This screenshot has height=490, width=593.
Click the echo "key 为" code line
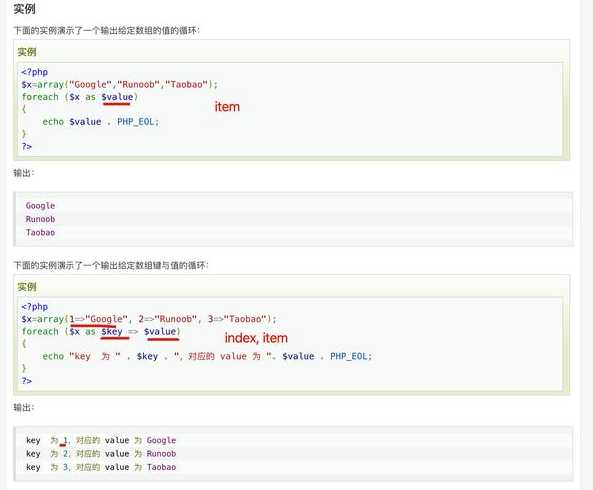point(207,357)
